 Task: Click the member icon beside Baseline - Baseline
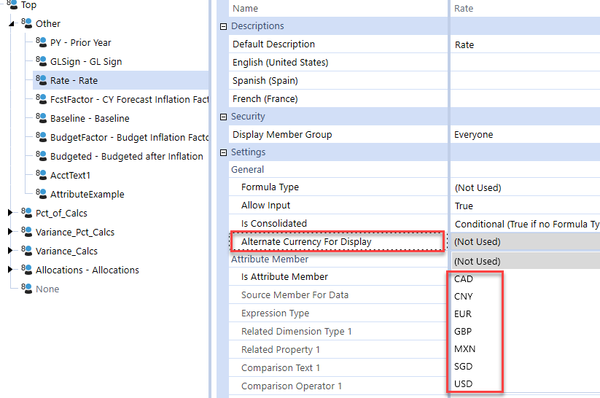[41, 117]
